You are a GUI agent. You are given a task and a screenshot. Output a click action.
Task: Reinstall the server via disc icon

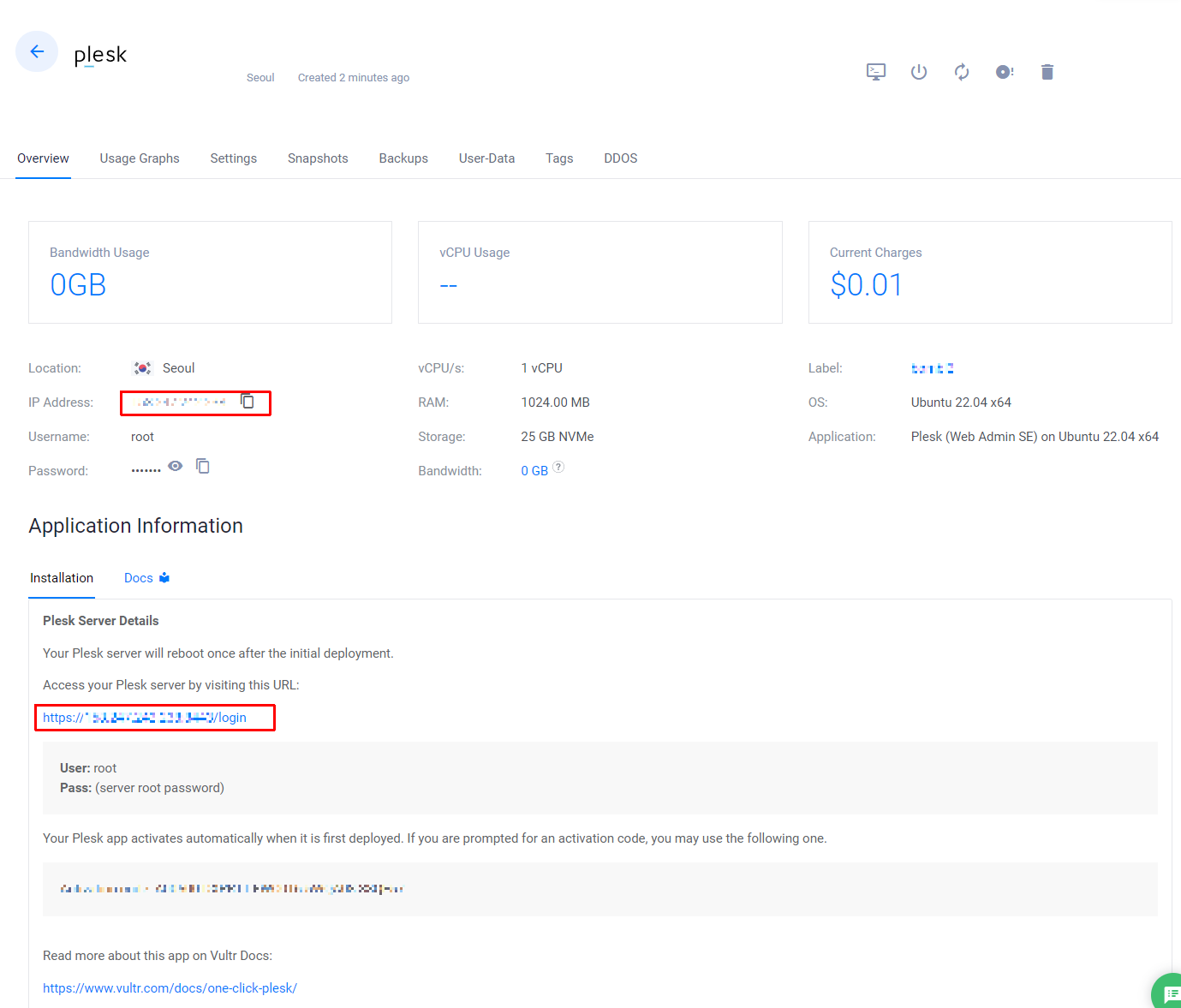click(x=1005, y=72)
